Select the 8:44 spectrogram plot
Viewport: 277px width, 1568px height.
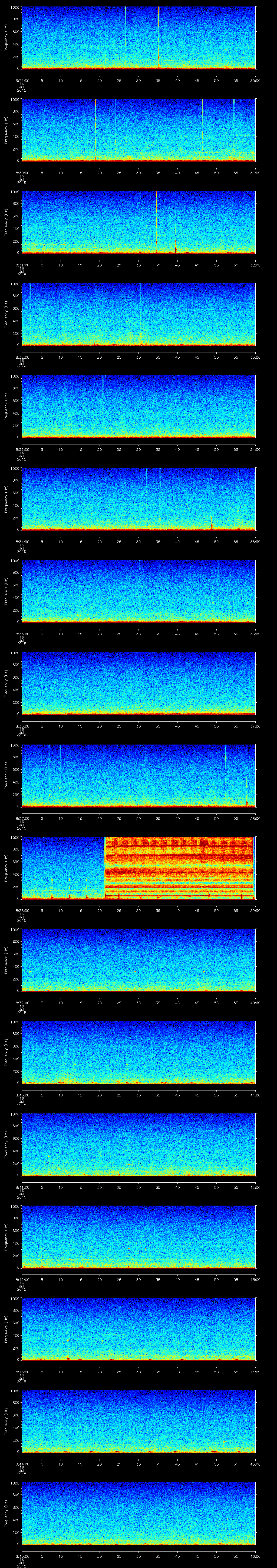click(x=138, y=1421)
